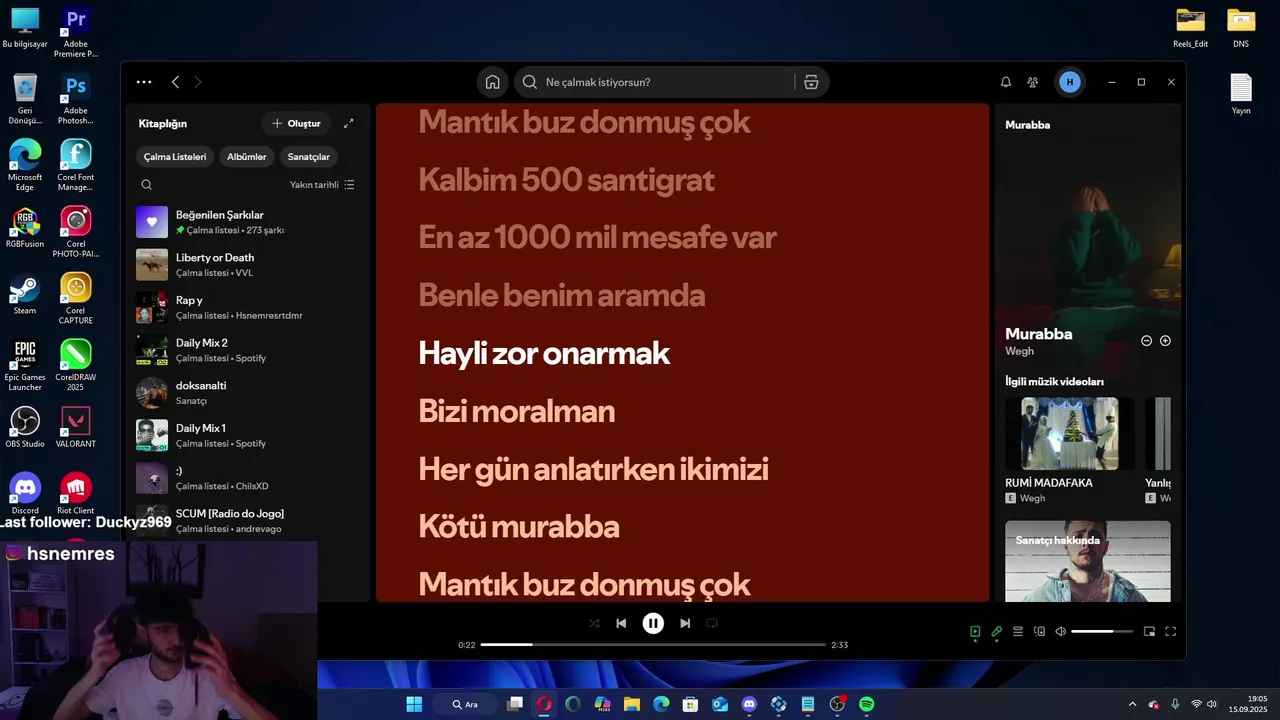Pause the playing song
Screen dimensions: 1280x720
point(653,623)
